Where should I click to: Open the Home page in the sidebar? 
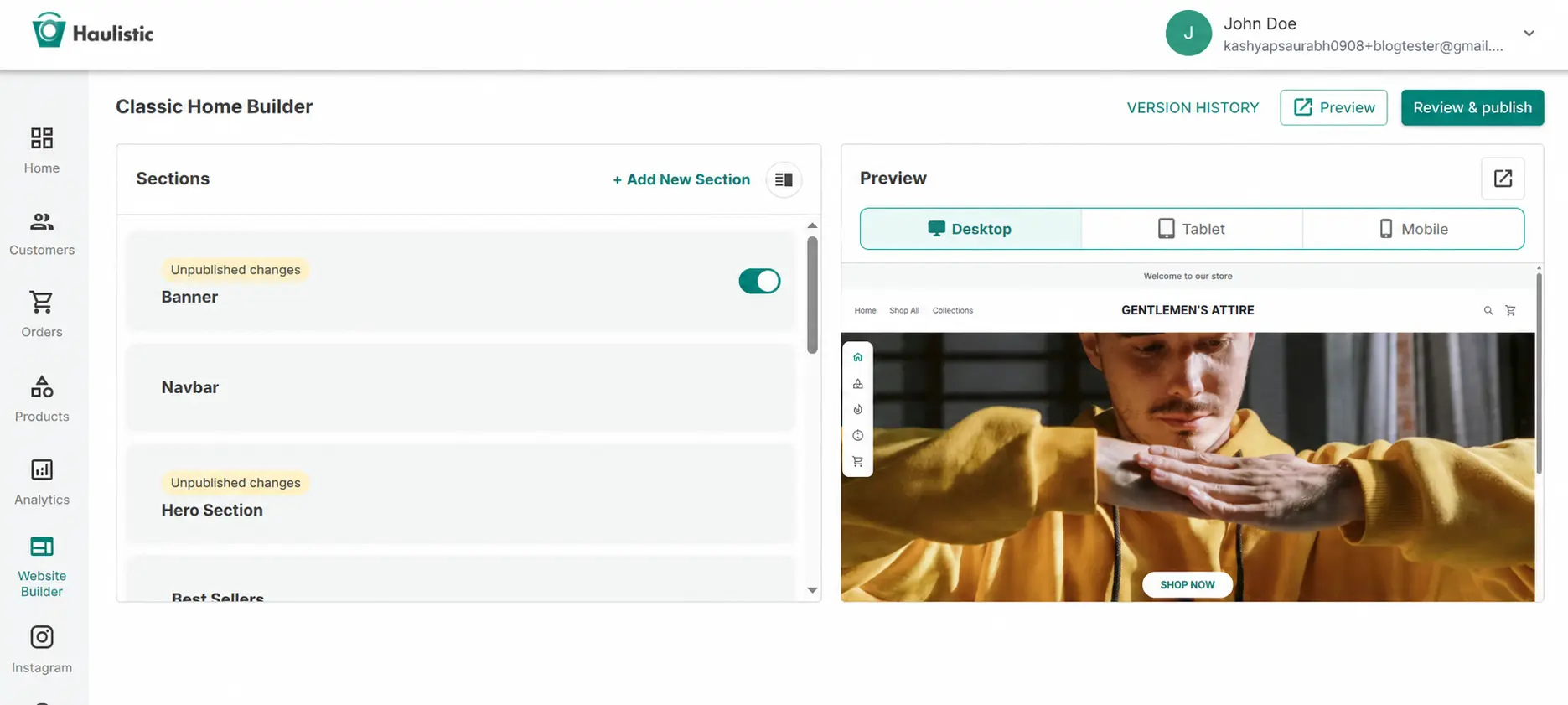point(42,150)
